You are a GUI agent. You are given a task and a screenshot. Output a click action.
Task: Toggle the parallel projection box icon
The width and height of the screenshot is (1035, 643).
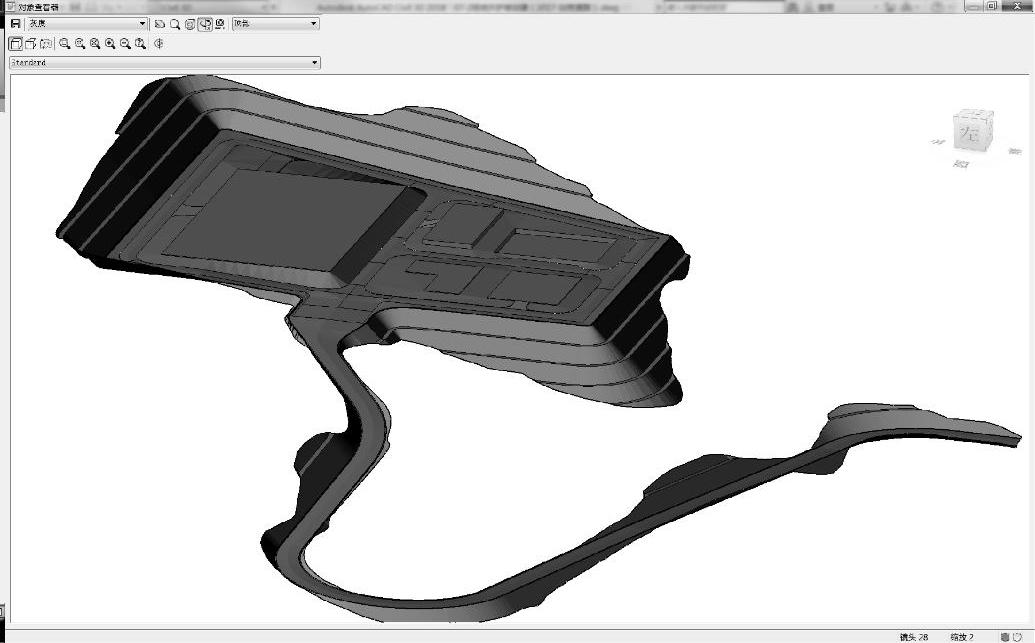[x=15, y=44]
